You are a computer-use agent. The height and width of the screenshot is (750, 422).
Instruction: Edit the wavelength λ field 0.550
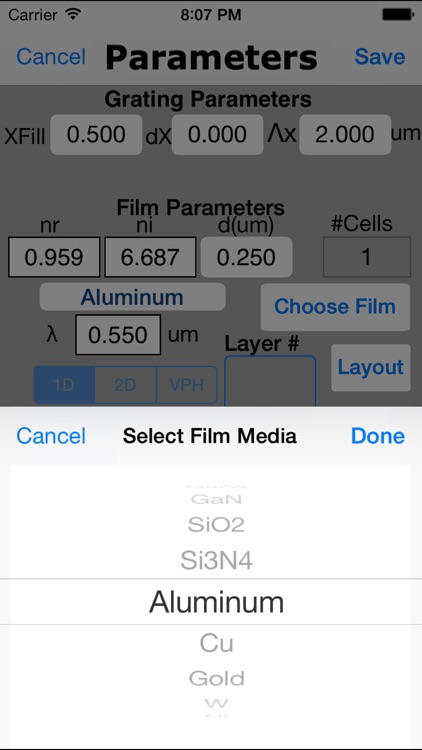pyautogui.click(x=118, y=335)
